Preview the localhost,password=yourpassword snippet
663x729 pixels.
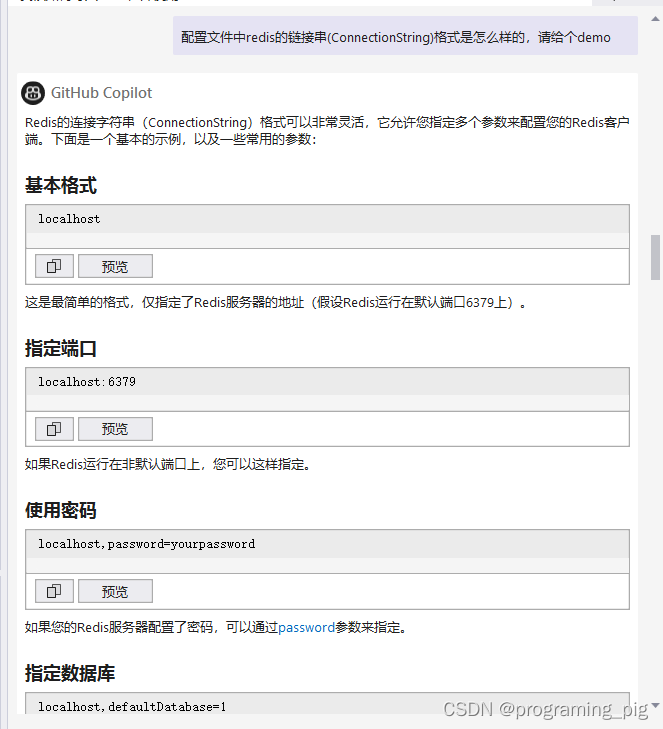click(115, 591)
